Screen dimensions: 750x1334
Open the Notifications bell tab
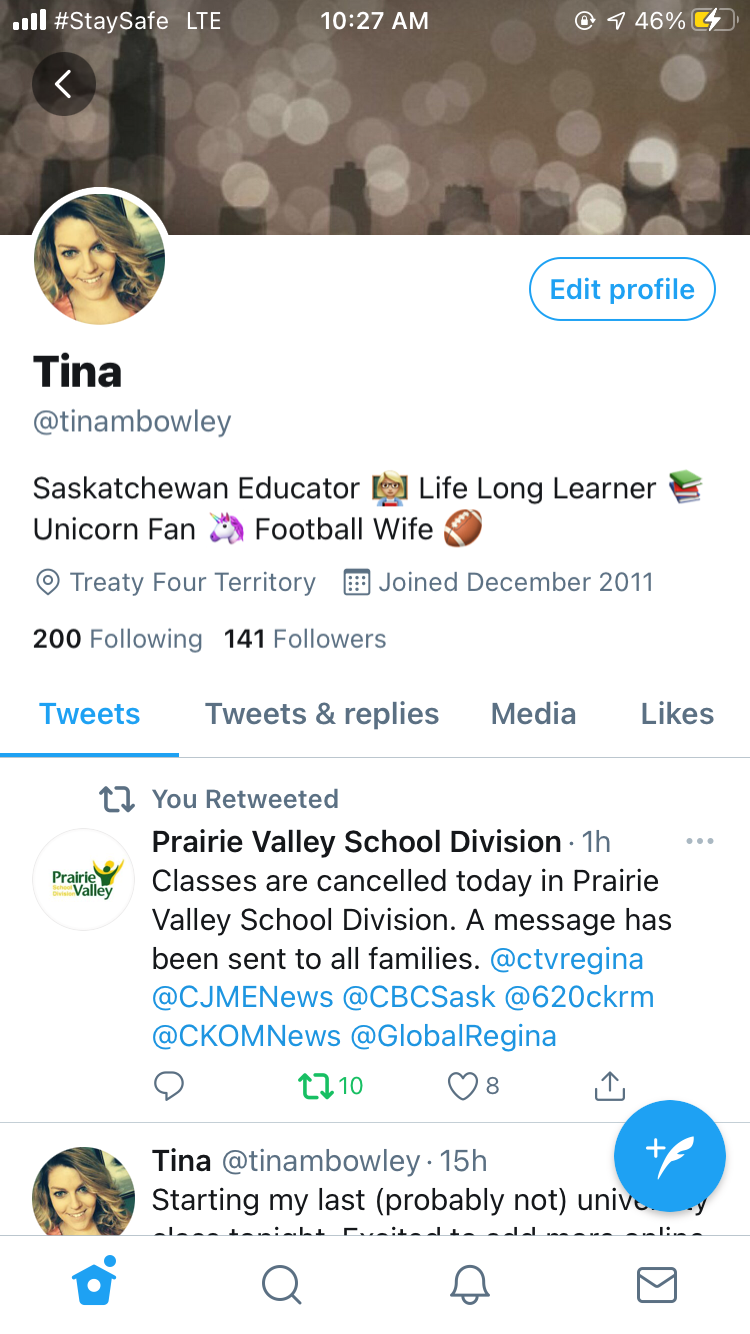tap(469, 1284)
